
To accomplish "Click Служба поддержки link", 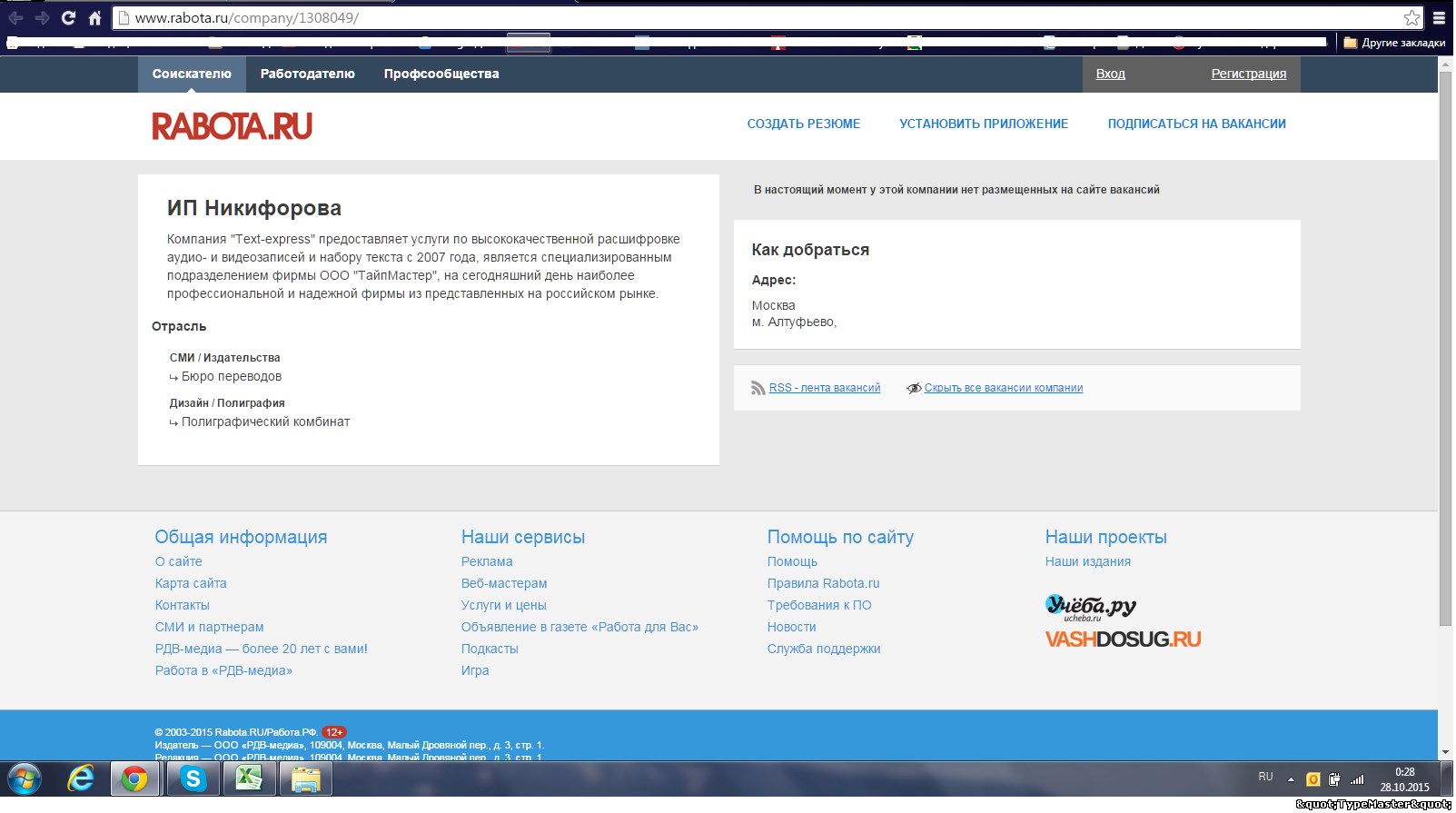I will pyautogui.click(x=824, y=649).
